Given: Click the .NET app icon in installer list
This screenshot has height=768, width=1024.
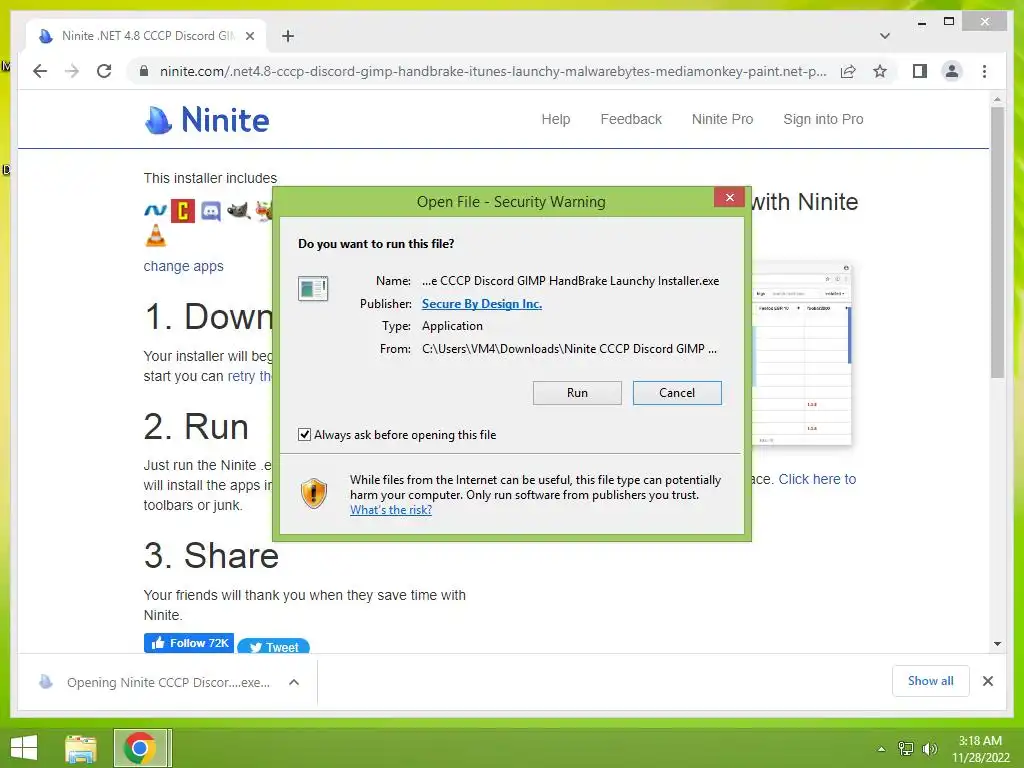Looking at the screenshot, I should 155,210.
